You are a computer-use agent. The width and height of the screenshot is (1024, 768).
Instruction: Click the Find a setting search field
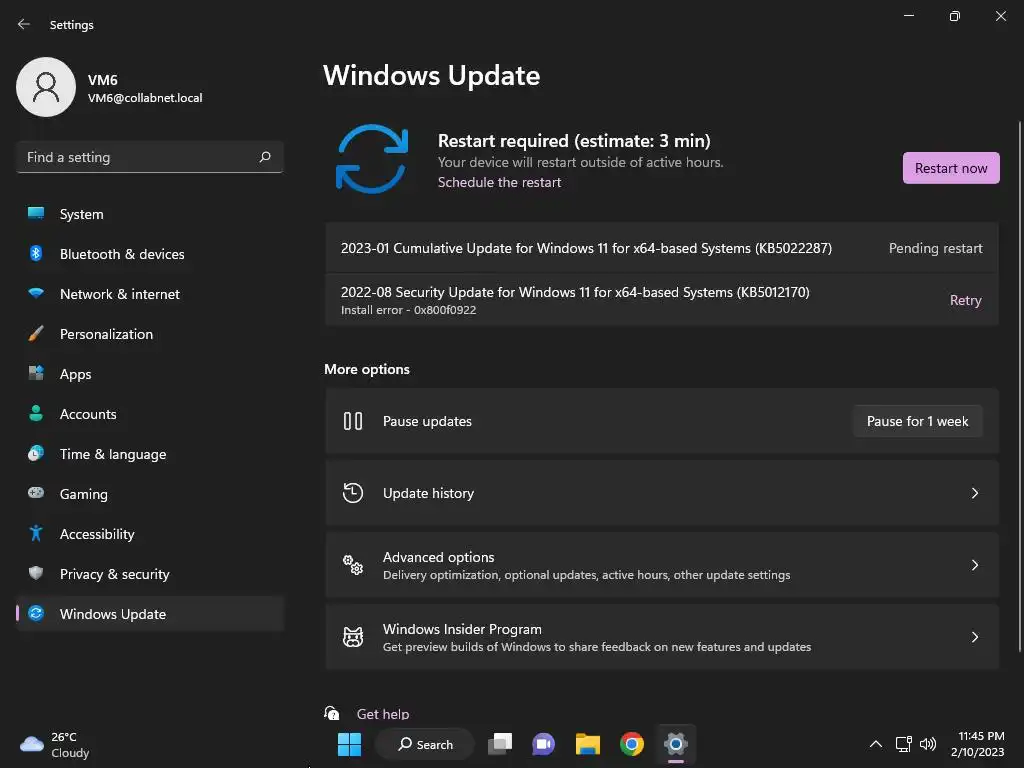[150, 157]
